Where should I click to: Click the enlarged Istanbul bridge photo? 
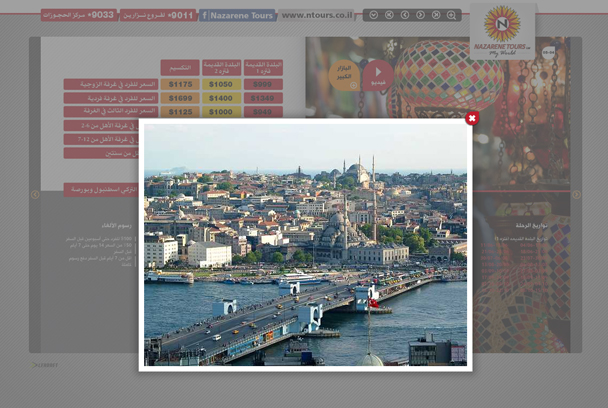coord(306,245)
